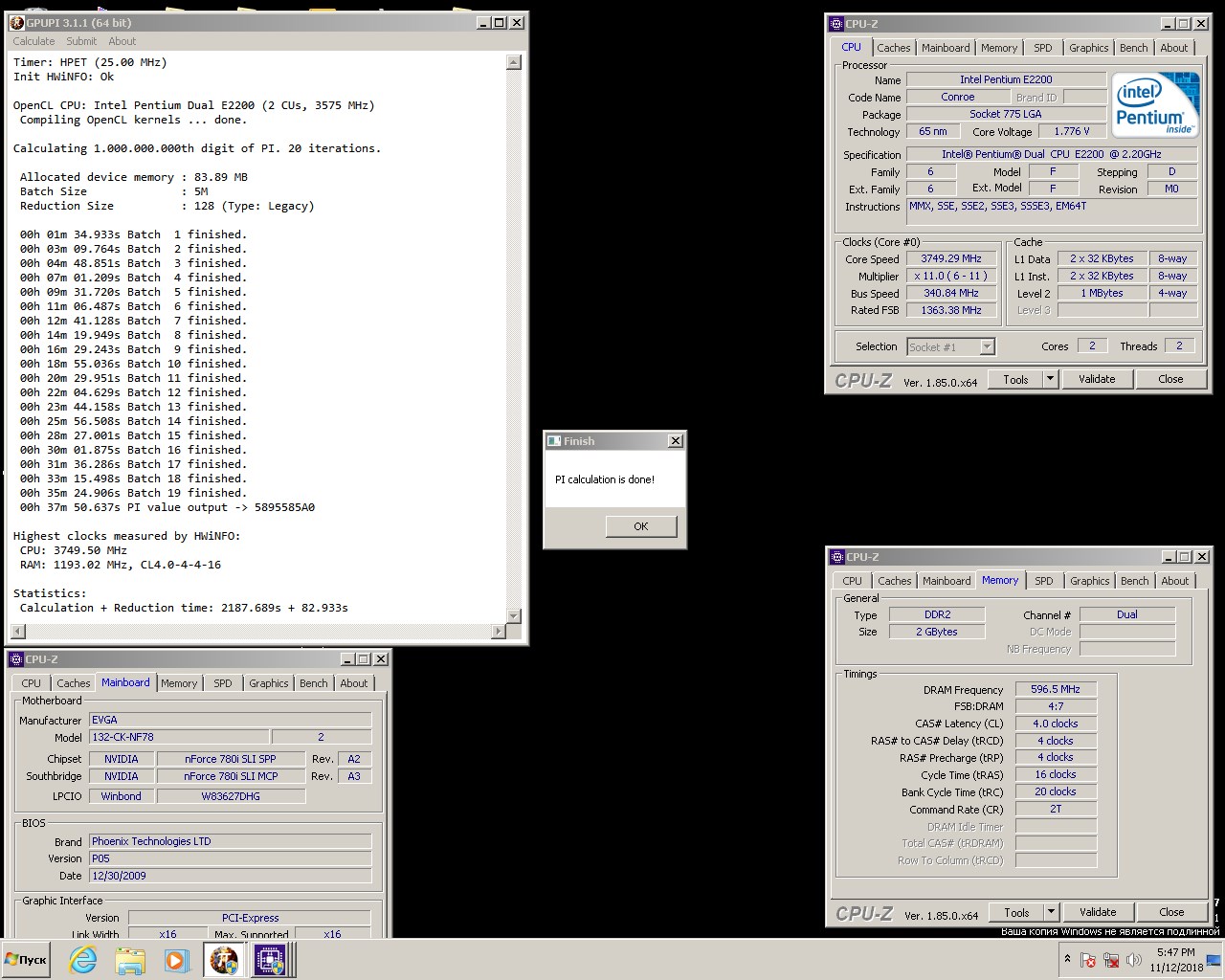Viewport: 1225px width, 980px height.
Task: Switch to CPU tab in the CPU-Z Mainboard window
Action: coord(31,683)
